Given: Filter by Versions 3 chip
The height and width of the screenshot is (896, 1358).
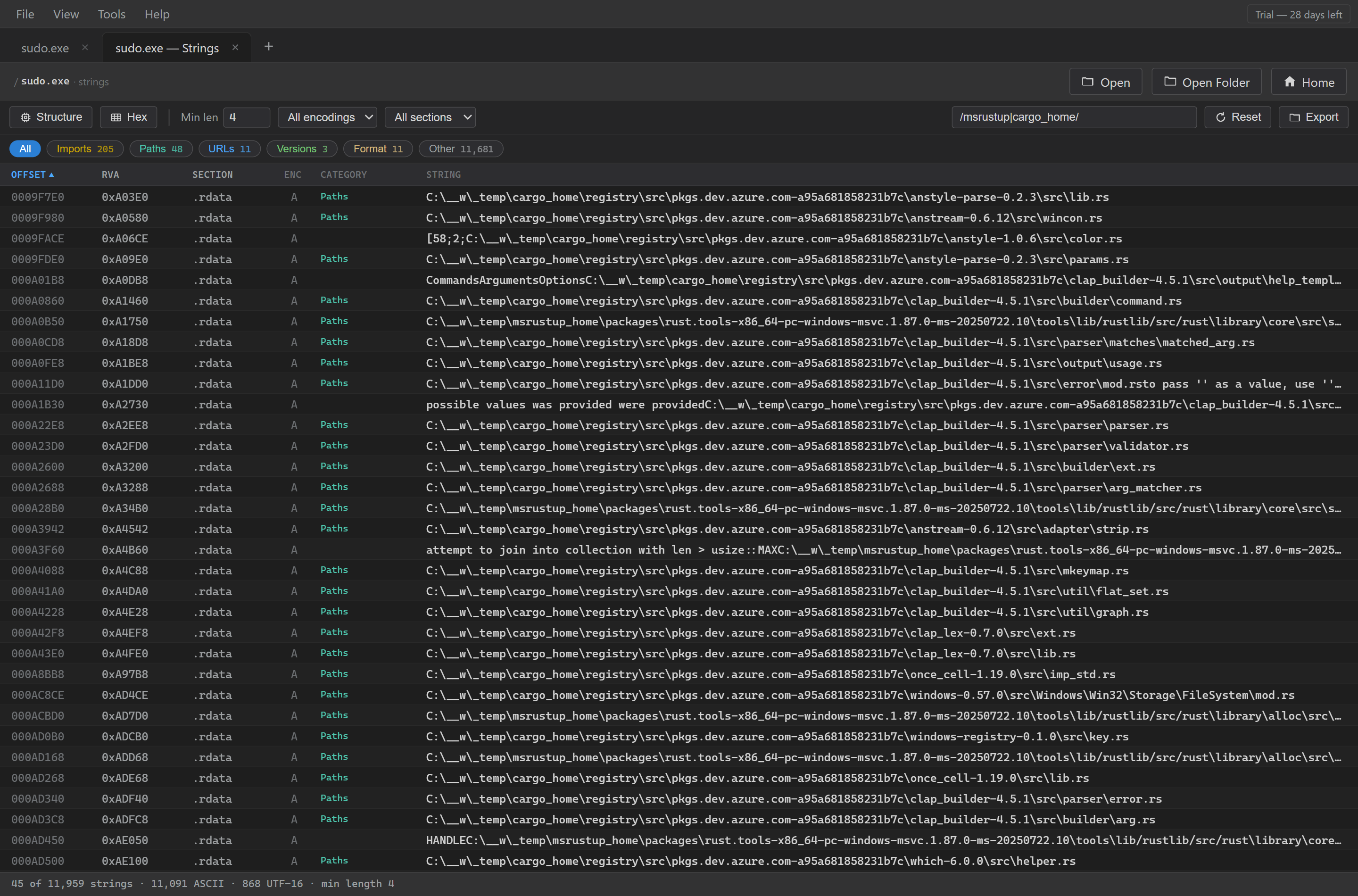Looking at the screenshot, I should (302, 149).
